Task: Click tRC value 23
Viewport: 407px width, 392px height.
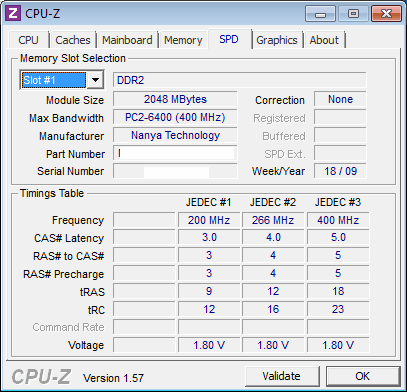Action: point(338,309)
